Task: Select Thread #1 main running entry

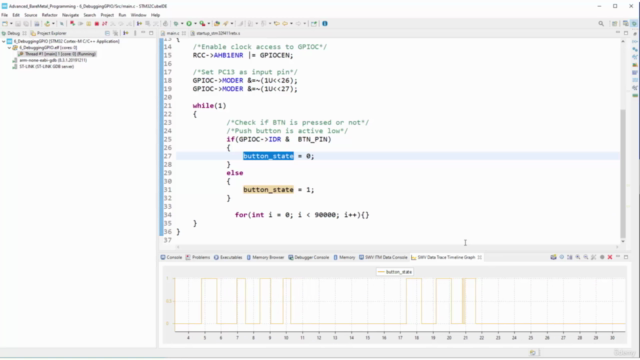Action: [57, 54]
